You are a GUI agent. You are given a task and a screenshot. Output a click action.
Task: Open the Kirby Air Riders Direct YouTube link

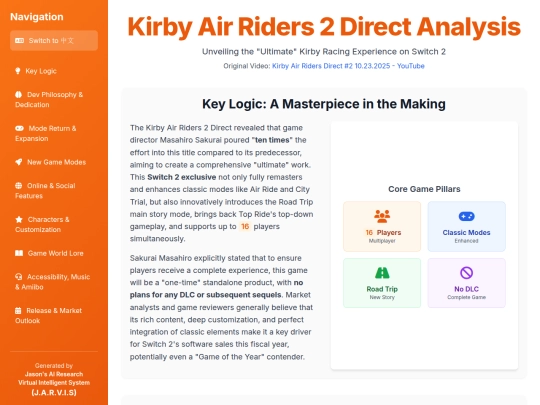click(348, 66)
